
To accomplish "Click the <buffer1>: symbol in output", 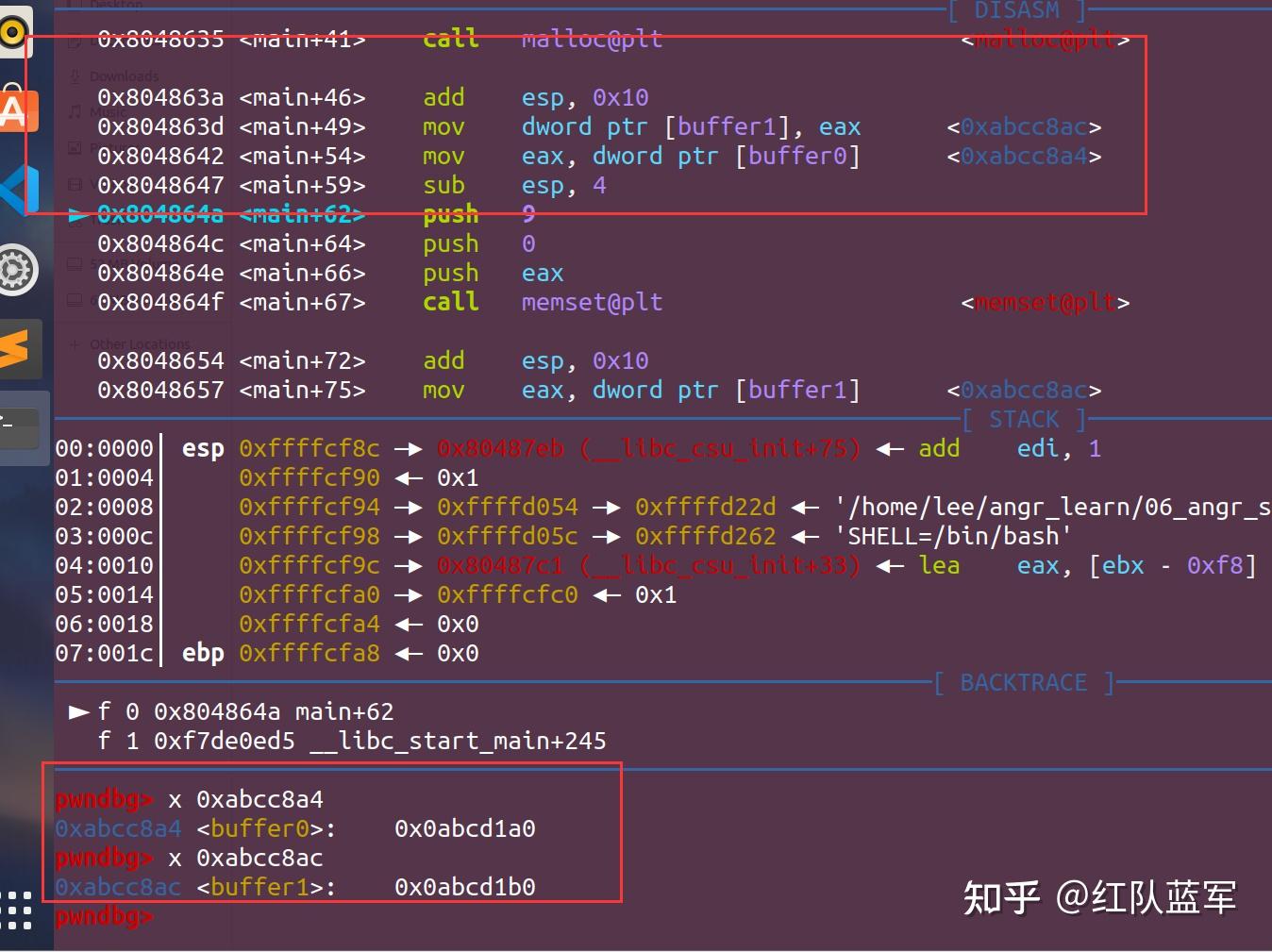I will 266,887.
